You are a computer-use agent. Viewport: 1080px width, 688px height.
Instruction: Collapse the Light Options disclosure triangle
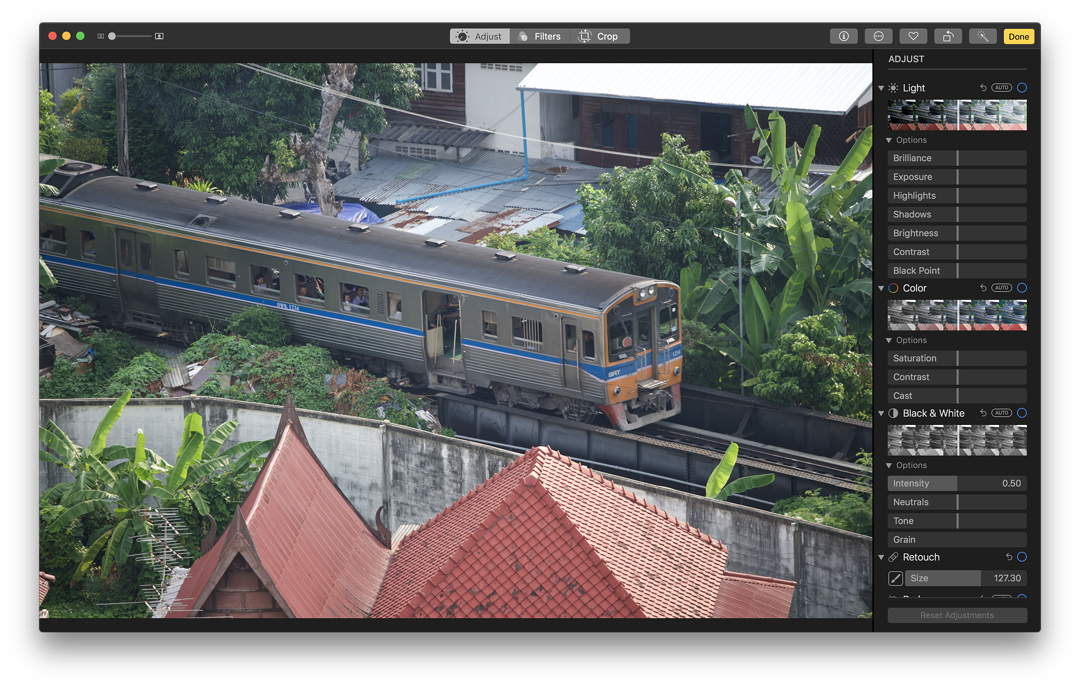coord(889,140)
